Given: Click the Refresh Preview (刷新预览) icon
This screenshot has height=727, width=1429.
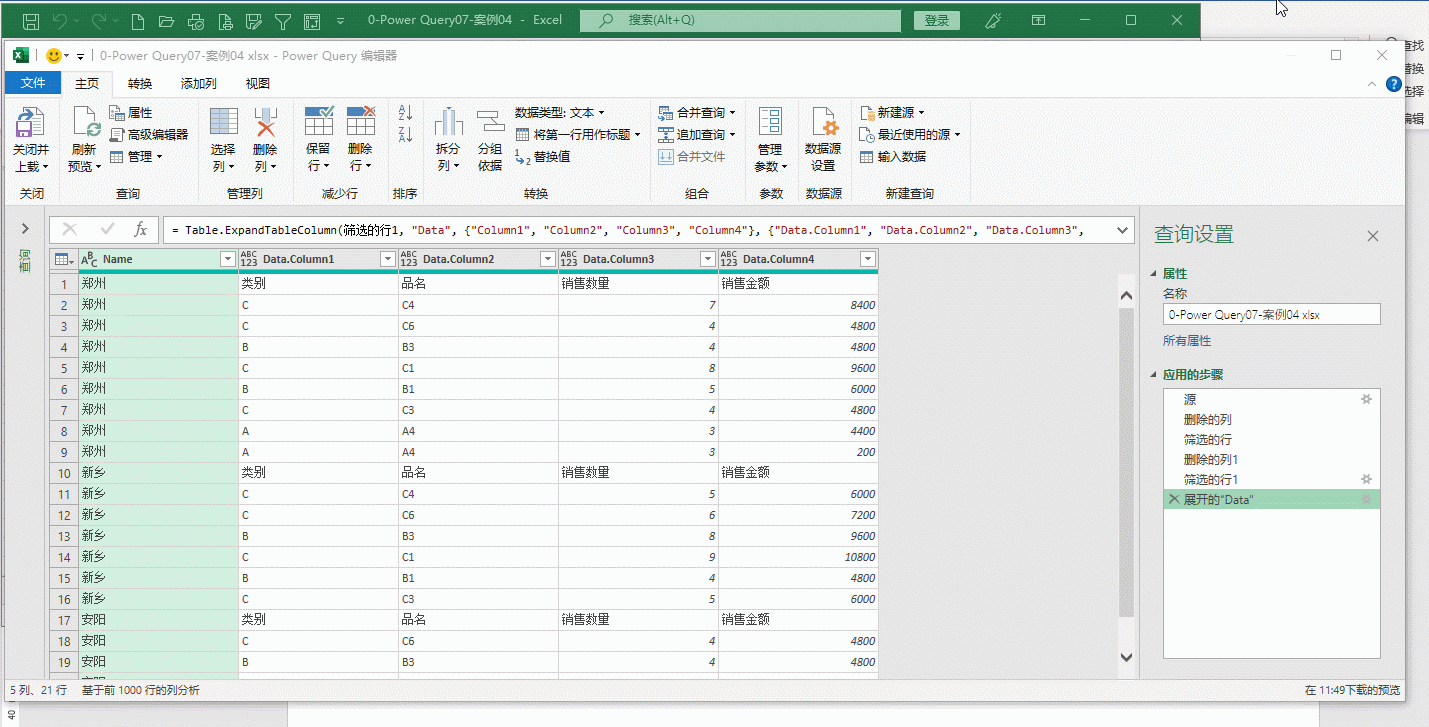Looking at the screenshot, I should [x=85, y=122].
